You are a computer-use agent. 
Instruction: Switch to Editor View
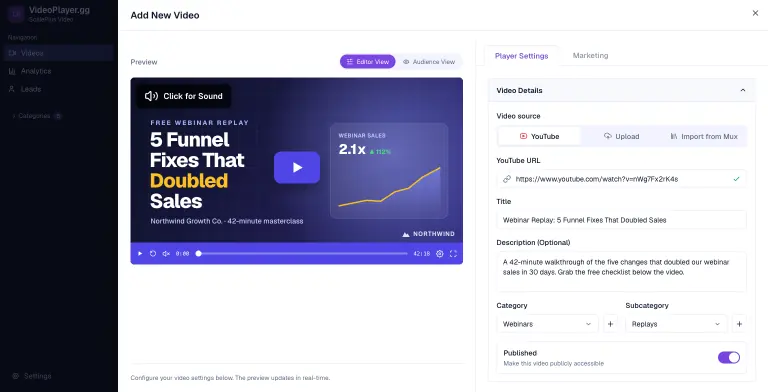pyautogui.click(x=368, y=62)
